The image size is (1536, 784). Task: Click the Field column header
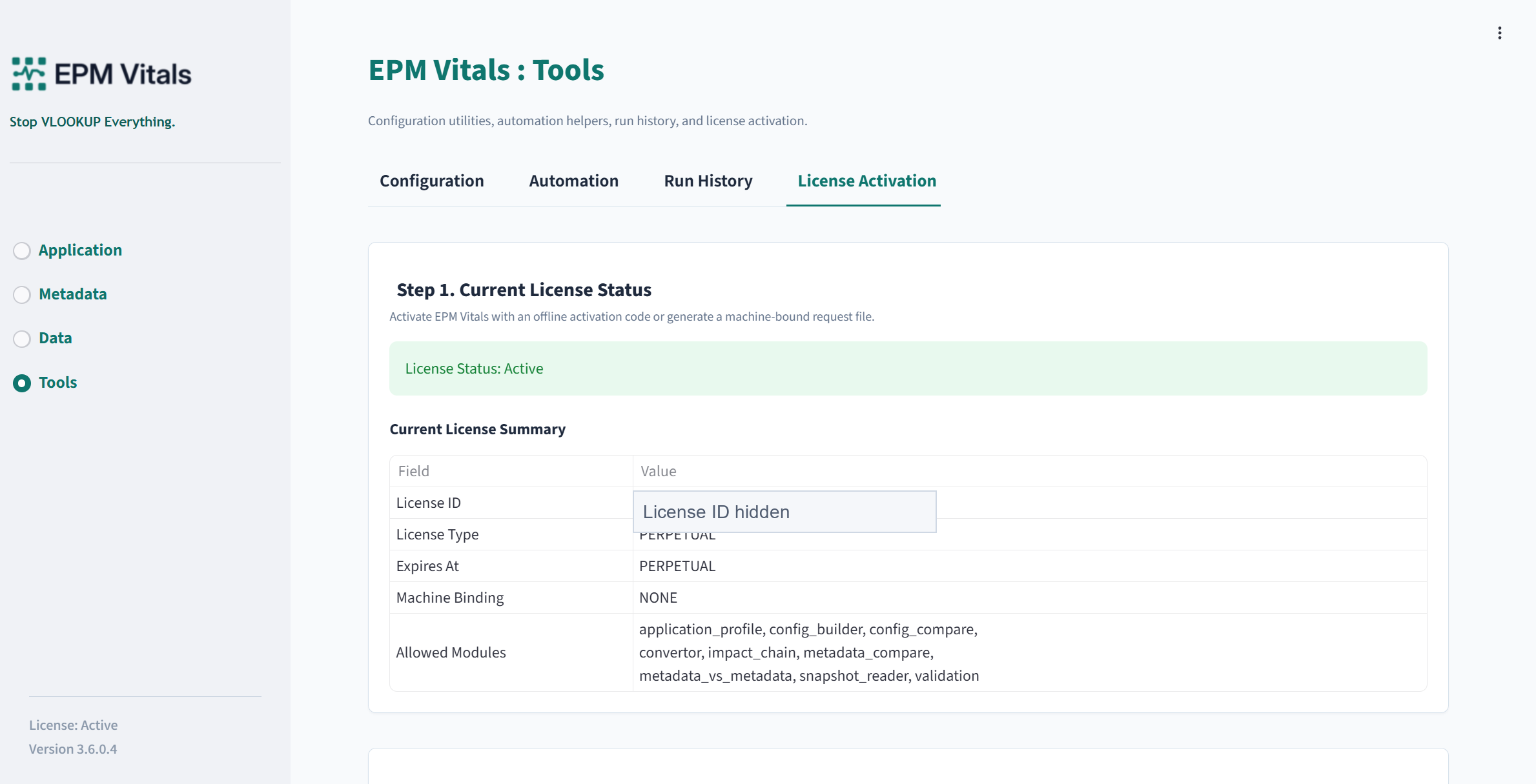click(511, 471)
